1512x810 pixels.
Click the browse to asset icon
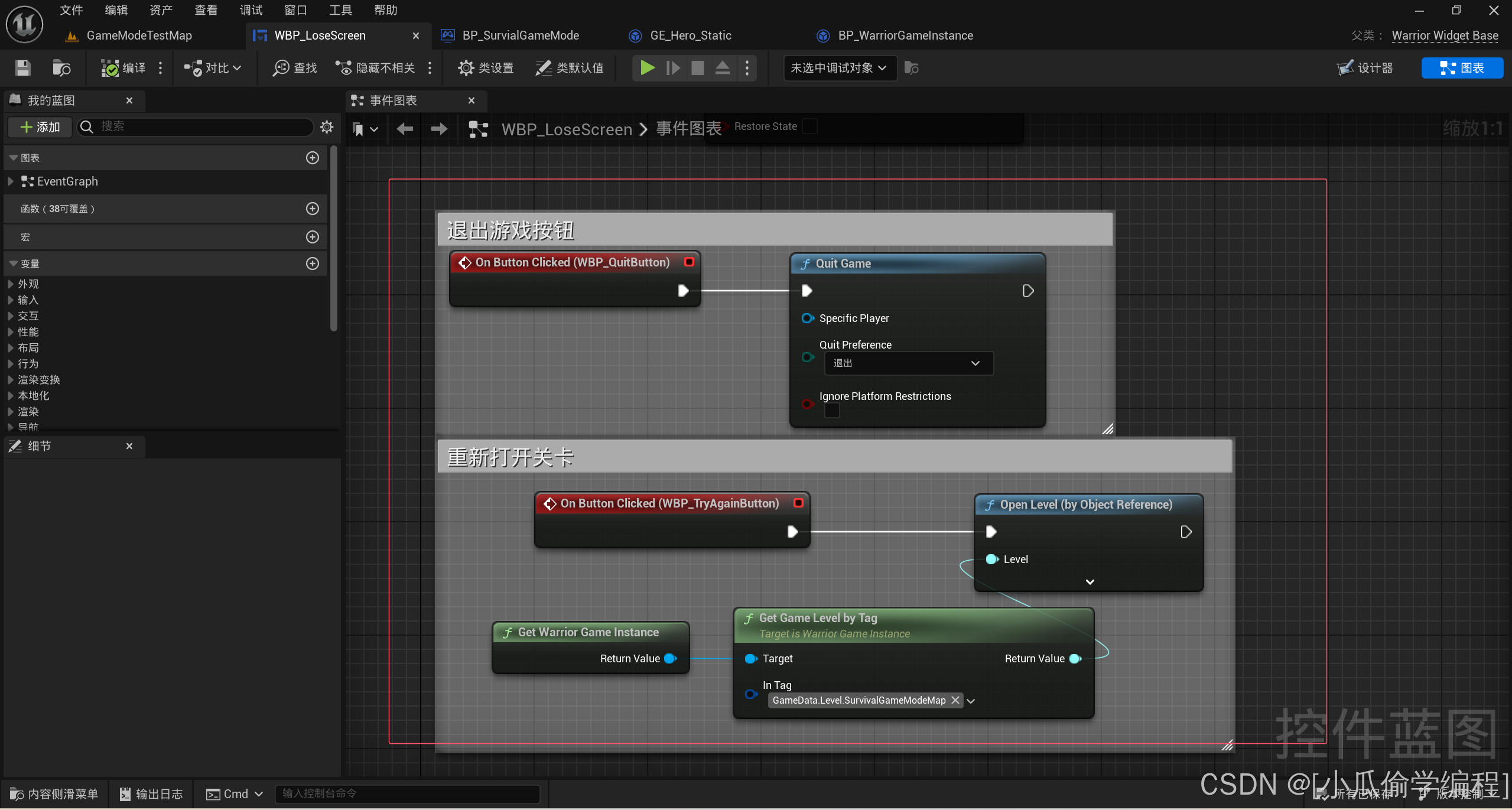61,68
